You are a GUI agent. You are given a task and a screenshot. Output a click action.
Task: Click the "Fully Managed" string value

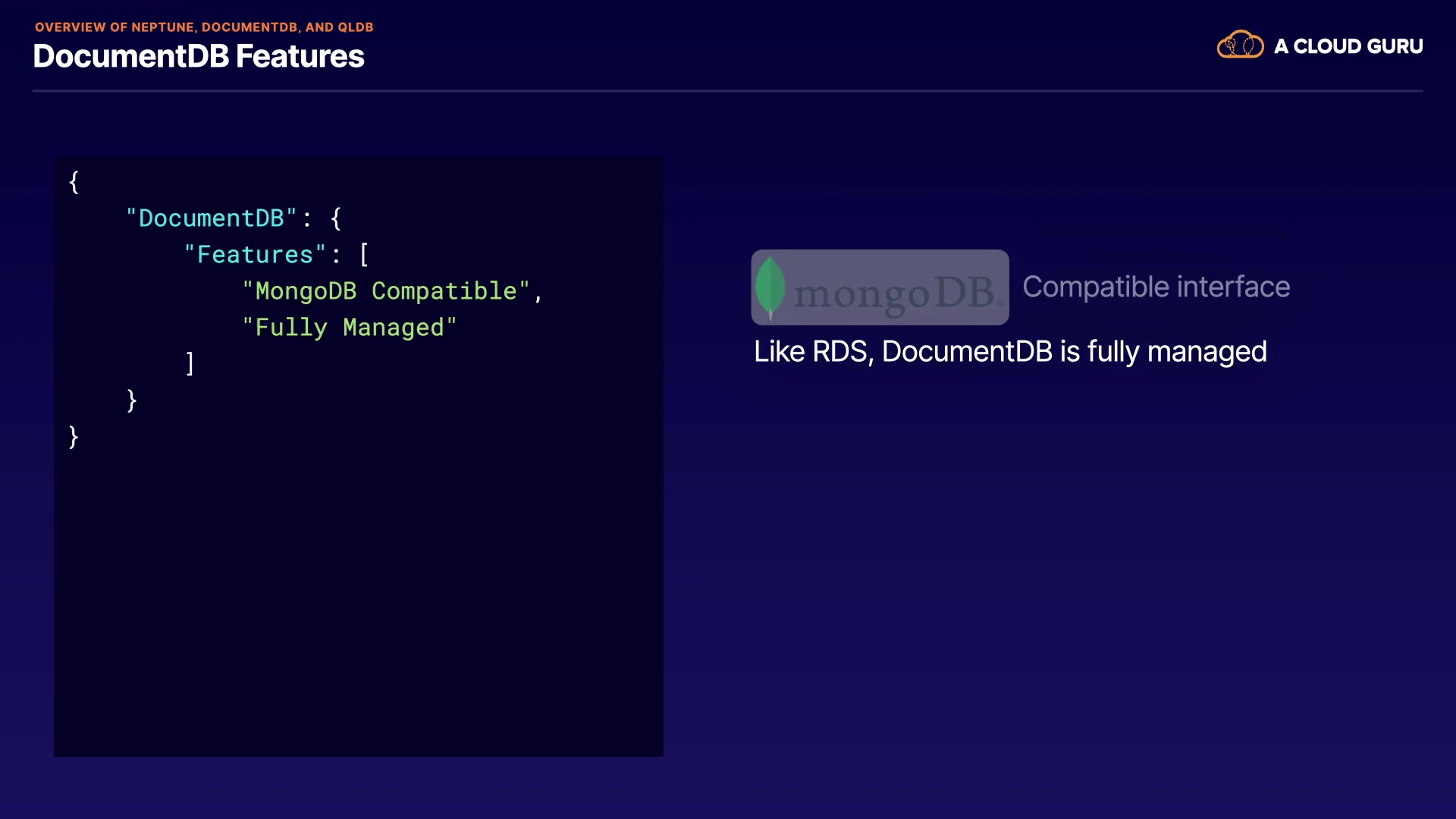349,328
